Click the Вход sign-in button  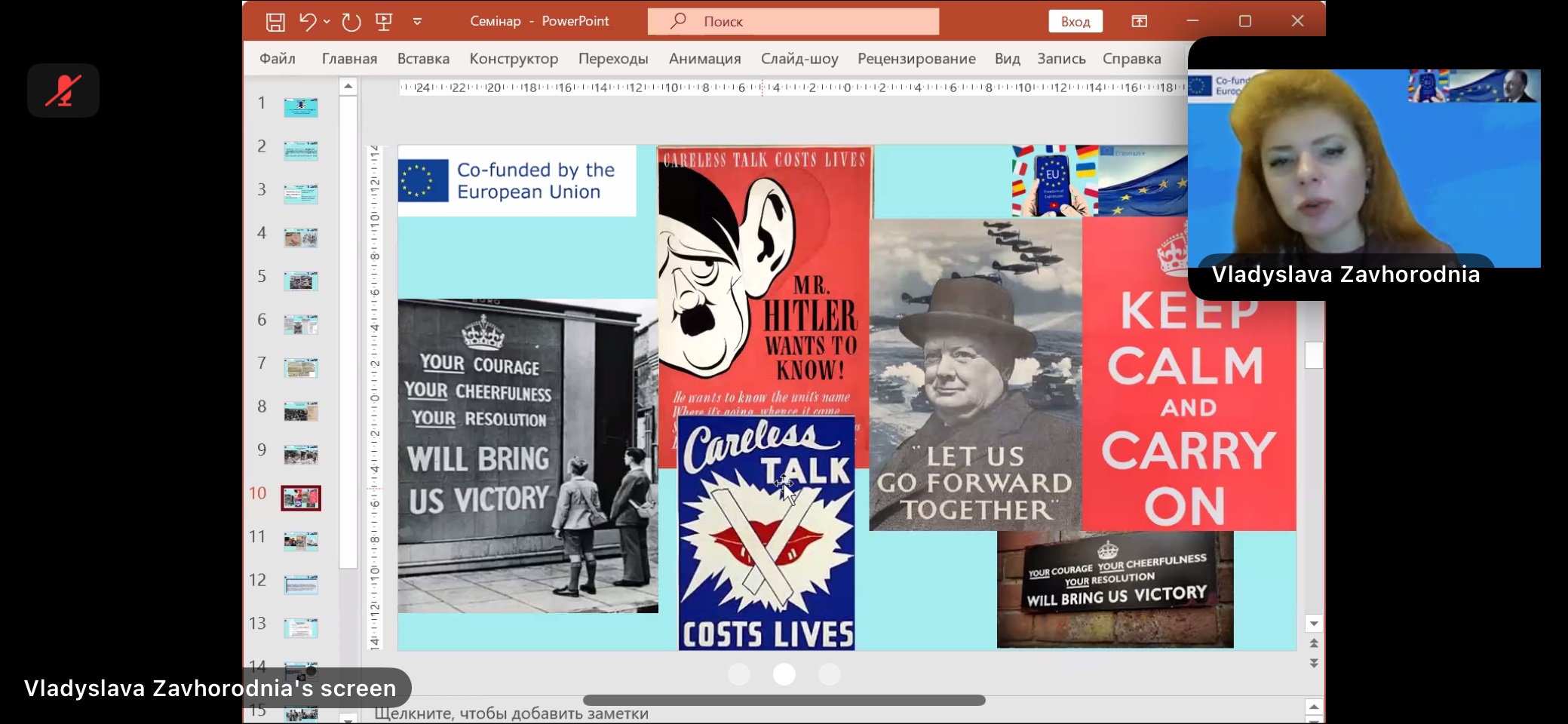(x=1075, y=21)
